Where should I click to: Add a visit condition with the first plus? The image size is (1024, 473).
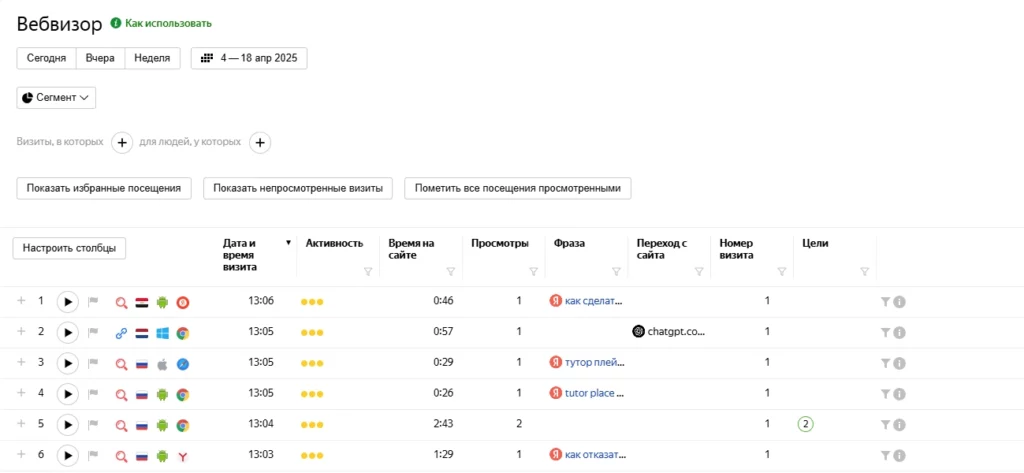122,142
